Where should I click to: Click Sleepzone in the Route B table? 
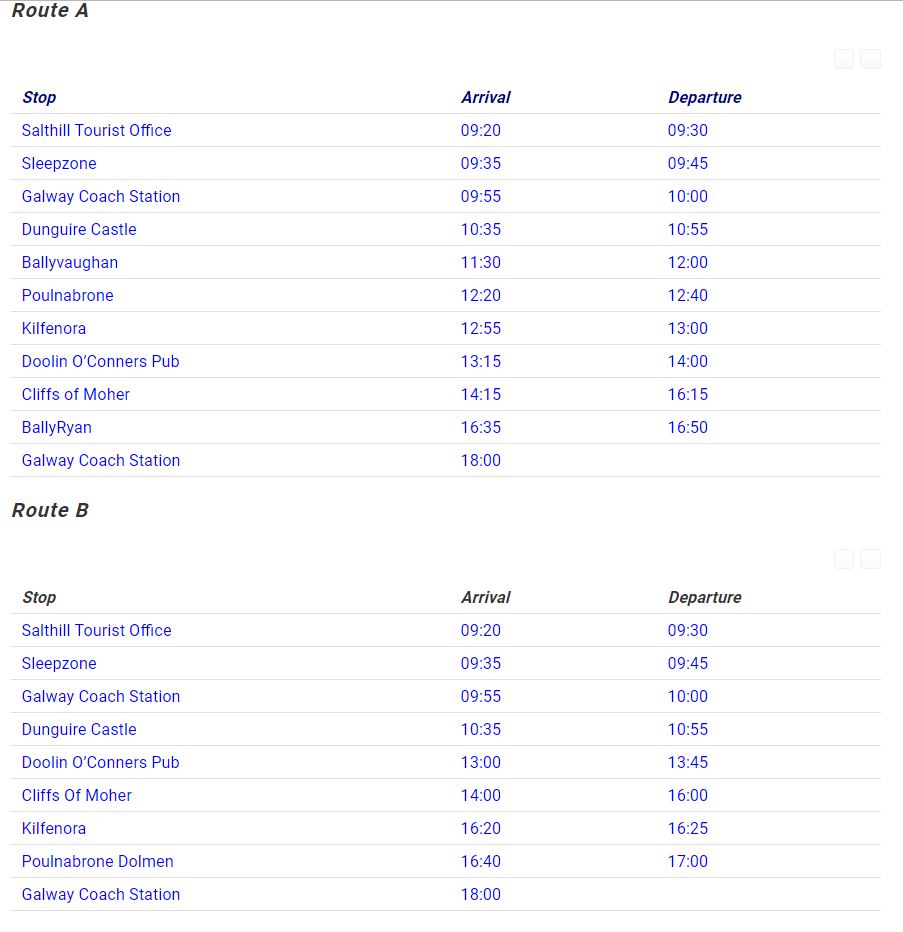point(59,663)
